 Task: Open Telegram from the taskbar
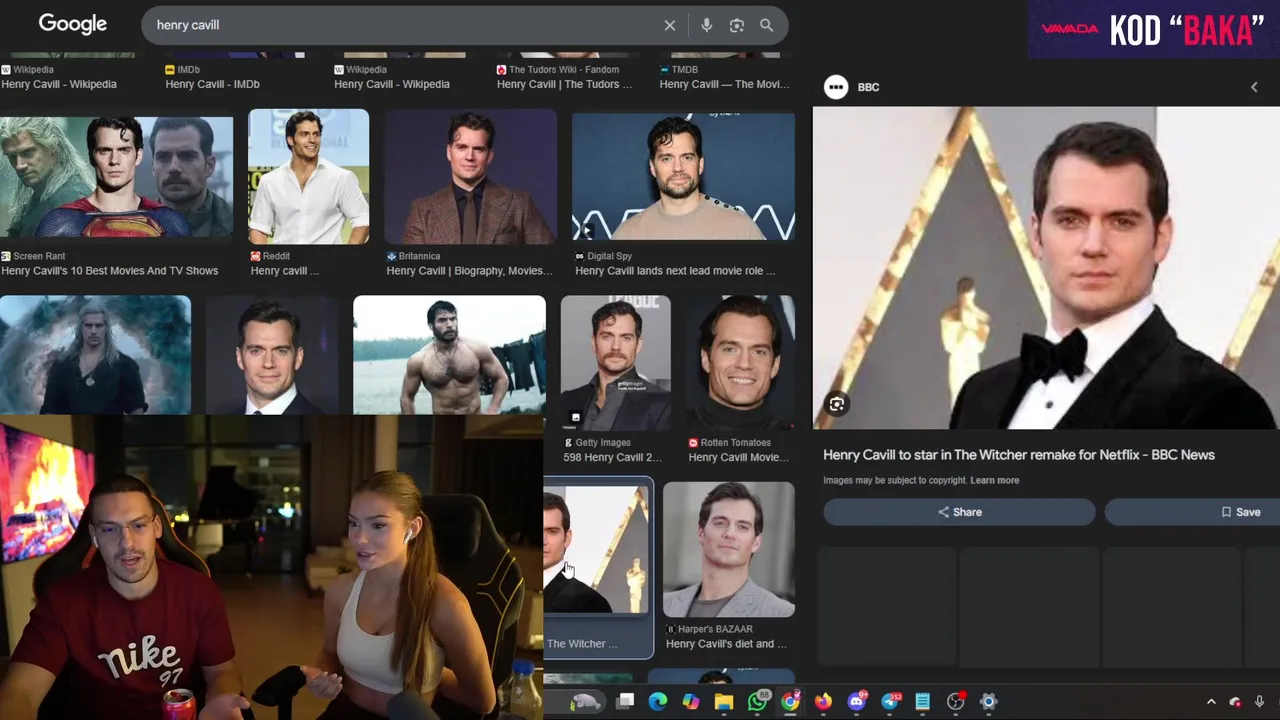890,702
